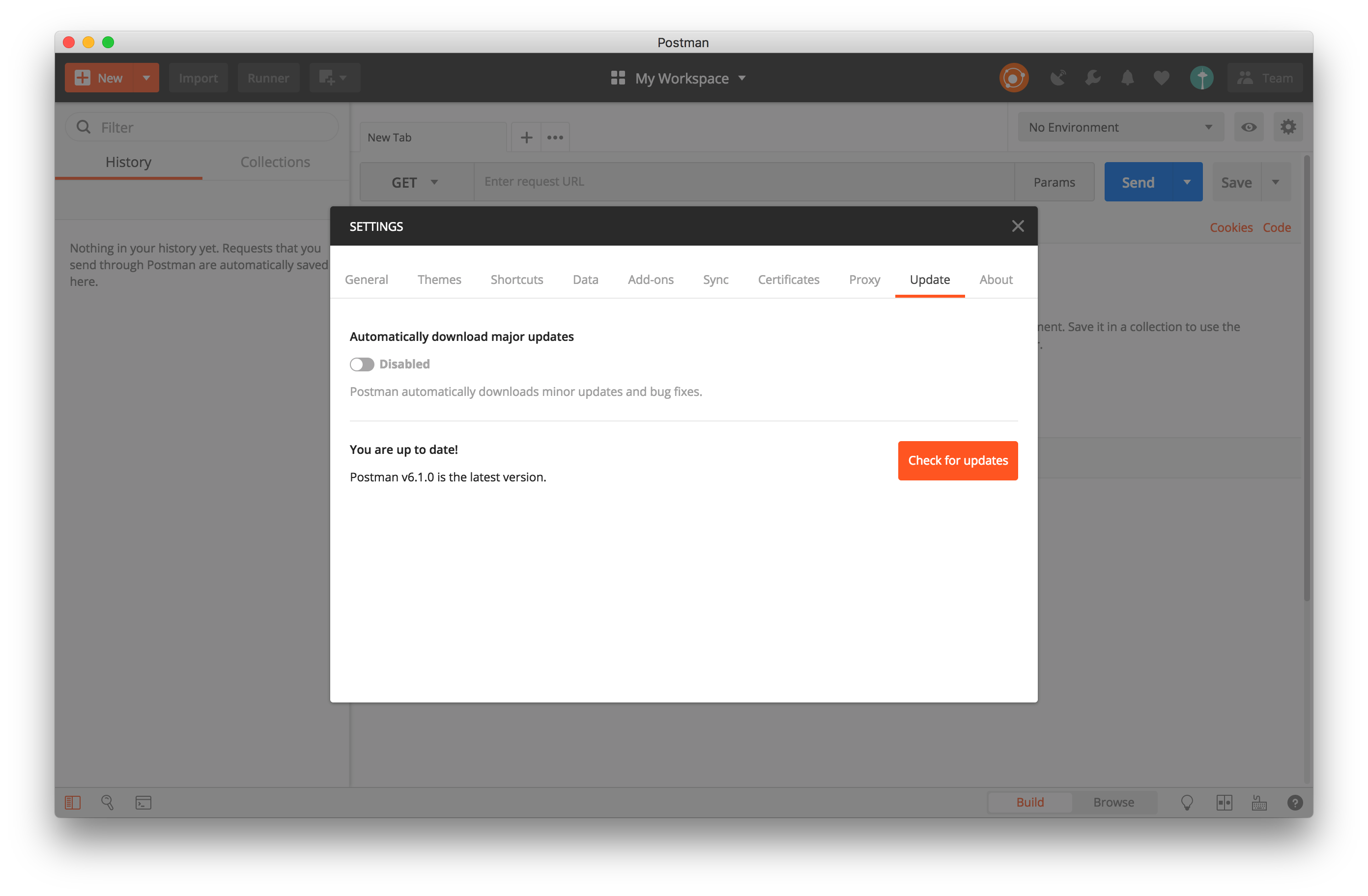Click the Build mode button in status bar
The height and width of the screenshot is (896, 1368).
(1030, 802)
